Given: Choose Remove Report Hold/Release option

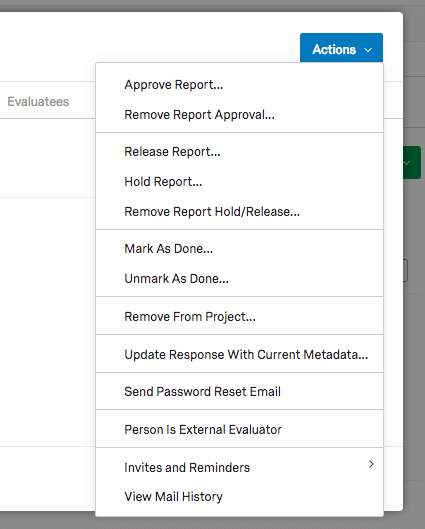Looking at the screenshot, I should pos(239,212).
